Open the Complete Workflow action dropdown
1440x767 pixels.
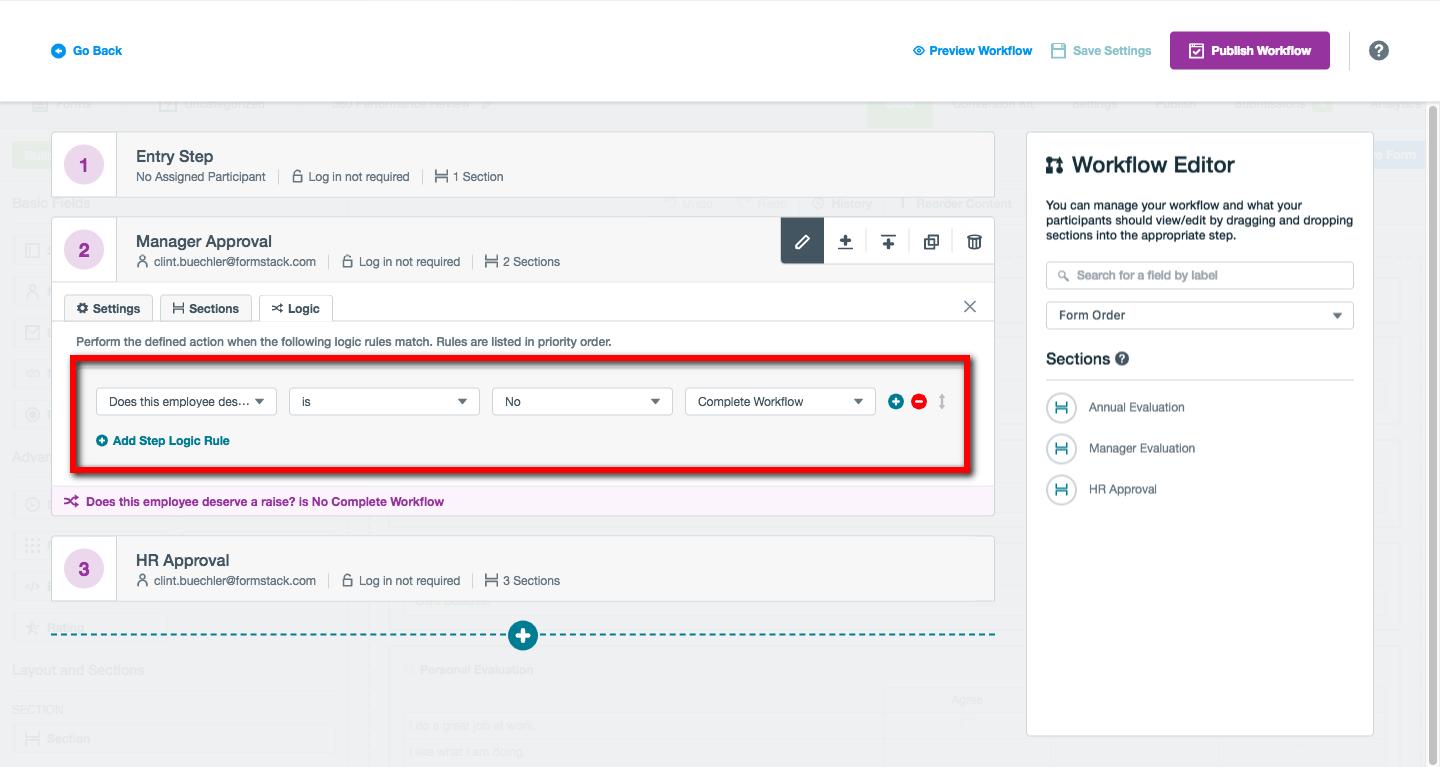[779, 401]
